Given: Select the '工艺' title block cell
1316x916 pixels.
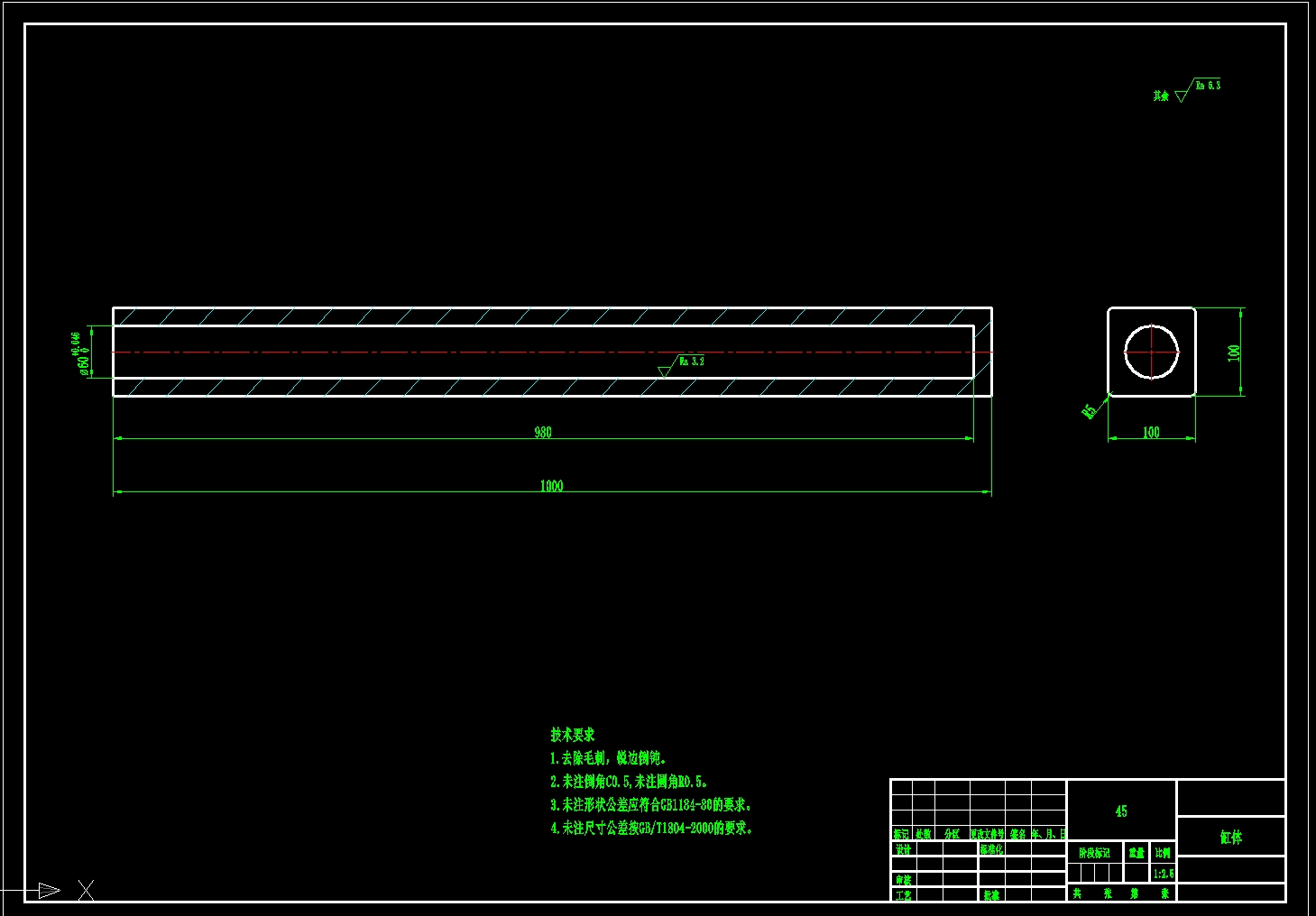Looking at the screenshot, I should click(903, 895).
